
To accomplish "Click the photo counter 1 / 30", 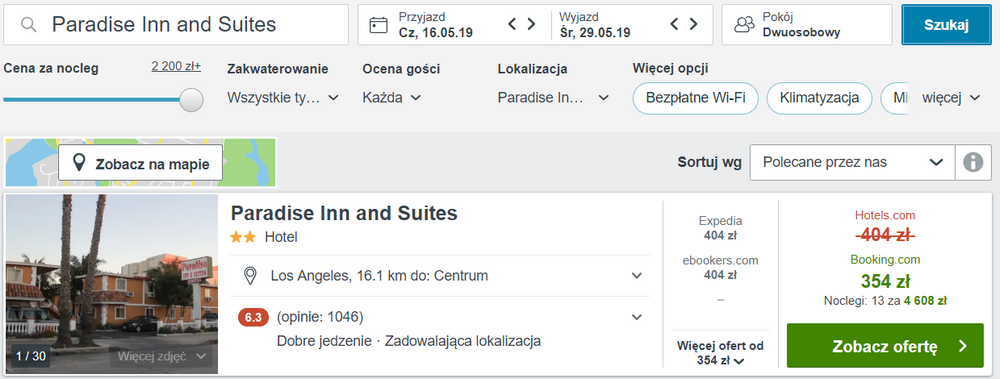I will pyautogui.click(x=31, y=356).
